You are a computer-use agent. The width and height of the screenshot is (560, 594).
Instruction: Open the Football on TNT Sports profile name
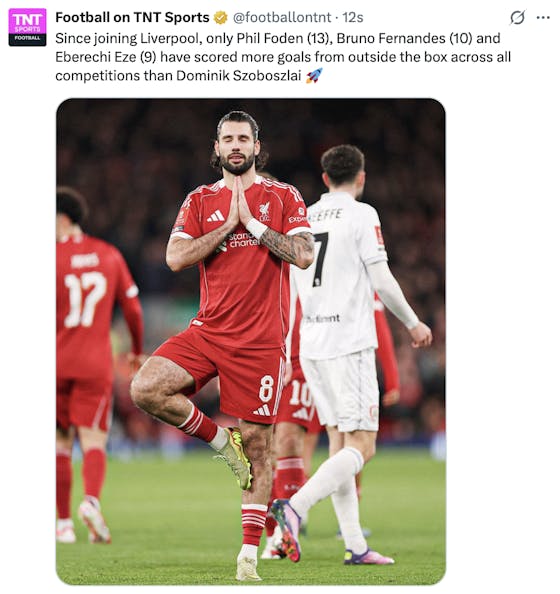pos(132,17)
